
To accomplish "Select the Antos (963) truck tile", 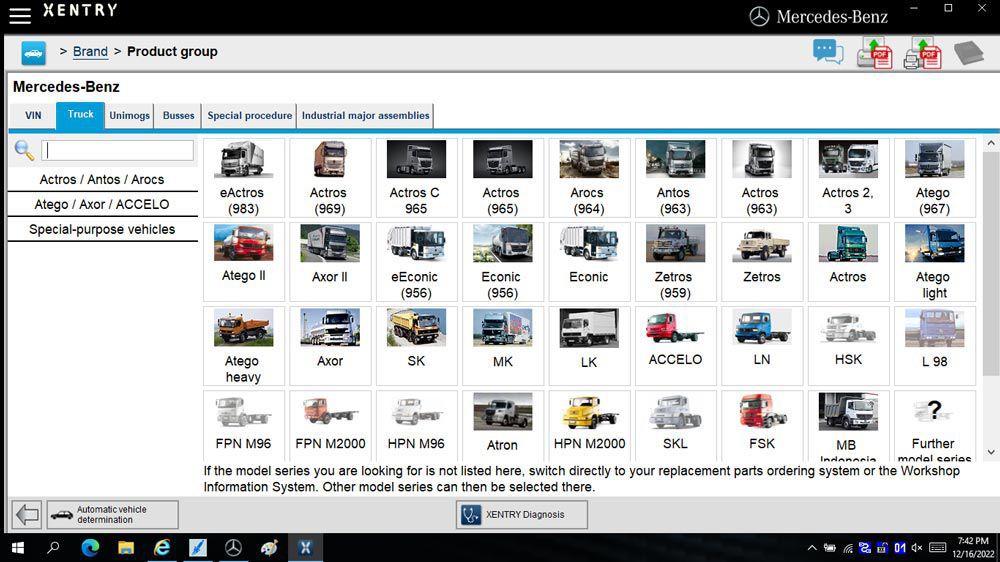I will [675, 178].
